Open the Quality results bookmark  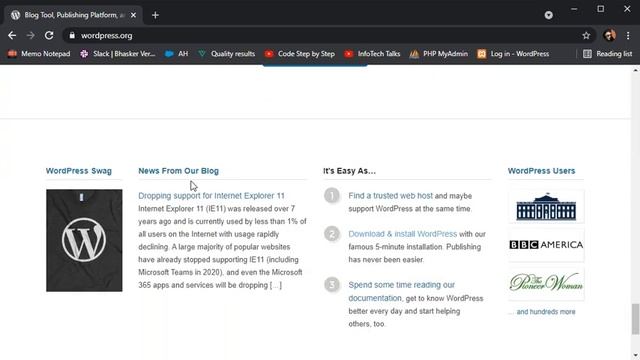[x=227, y=54]
